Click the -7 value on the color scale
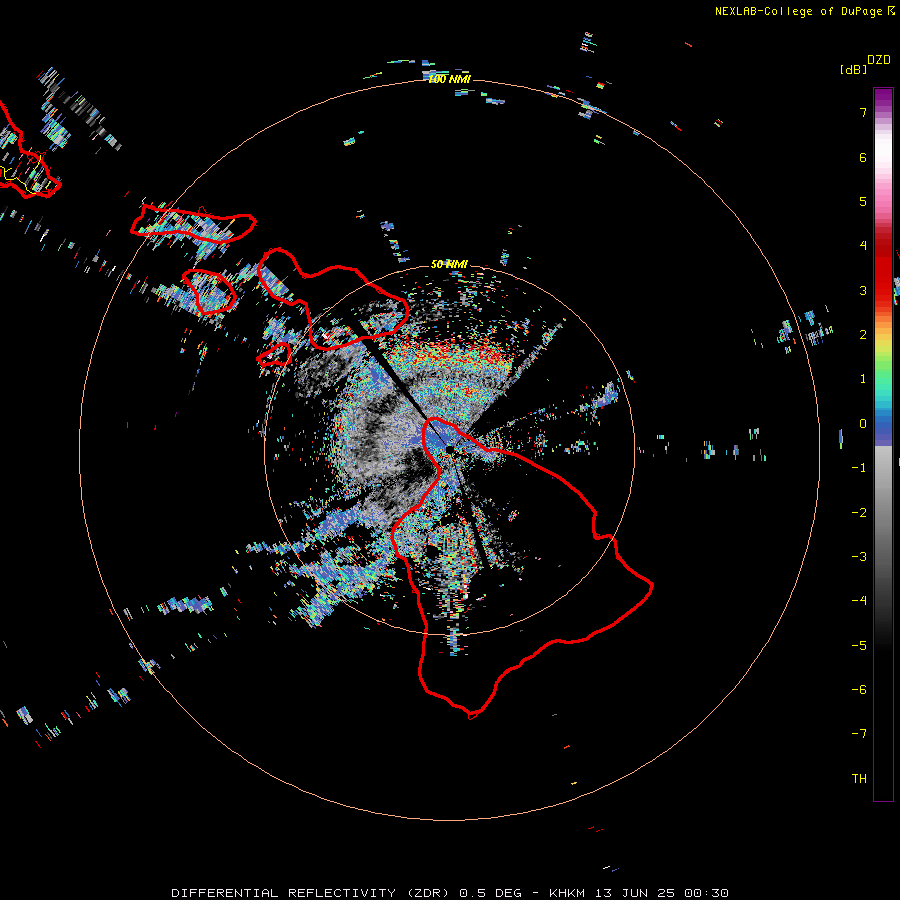Screen dimensions: 900x900 (859, 734)
